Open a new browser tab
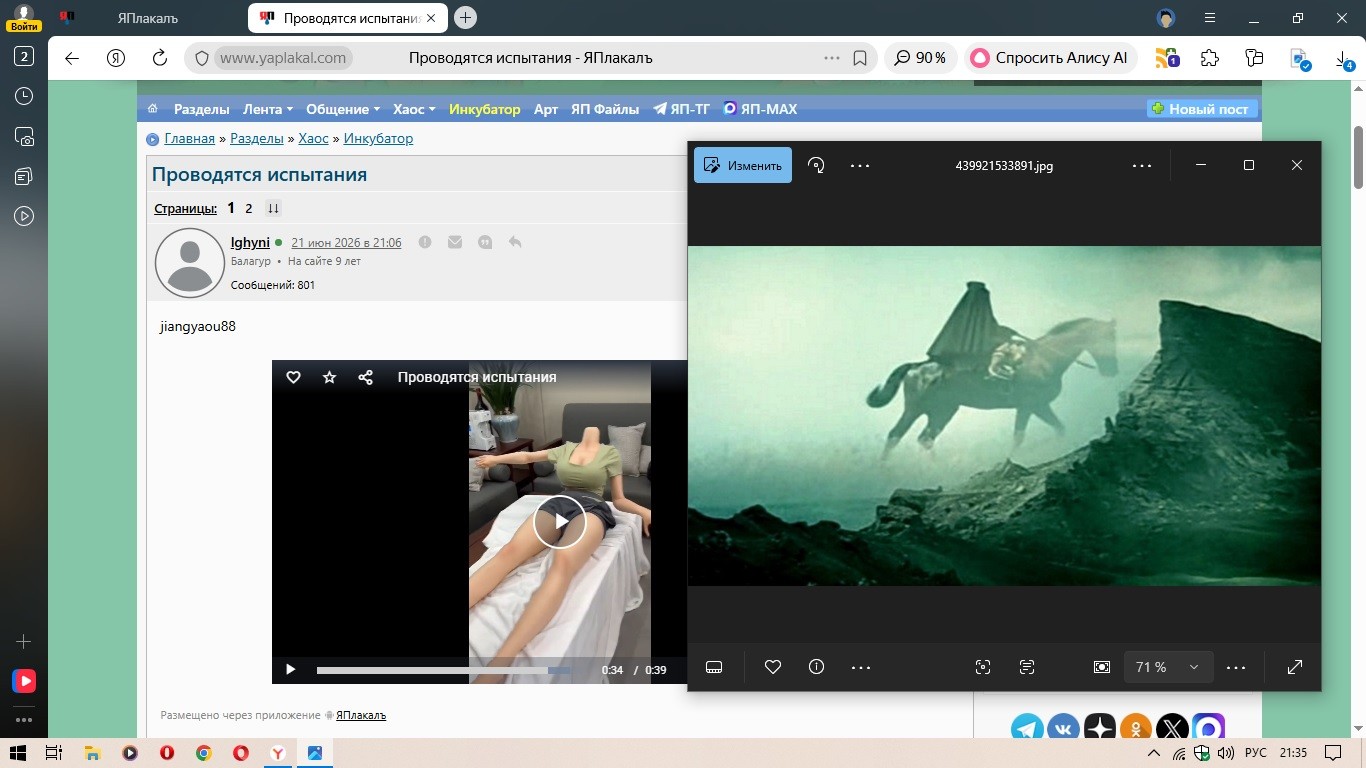1366x768 pixels. [465, 18]
